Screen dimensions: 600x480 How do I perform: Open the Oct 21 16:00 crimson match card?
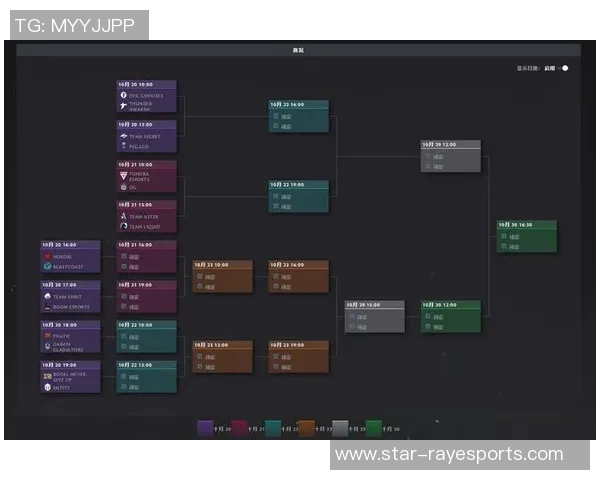click(147, 256)
